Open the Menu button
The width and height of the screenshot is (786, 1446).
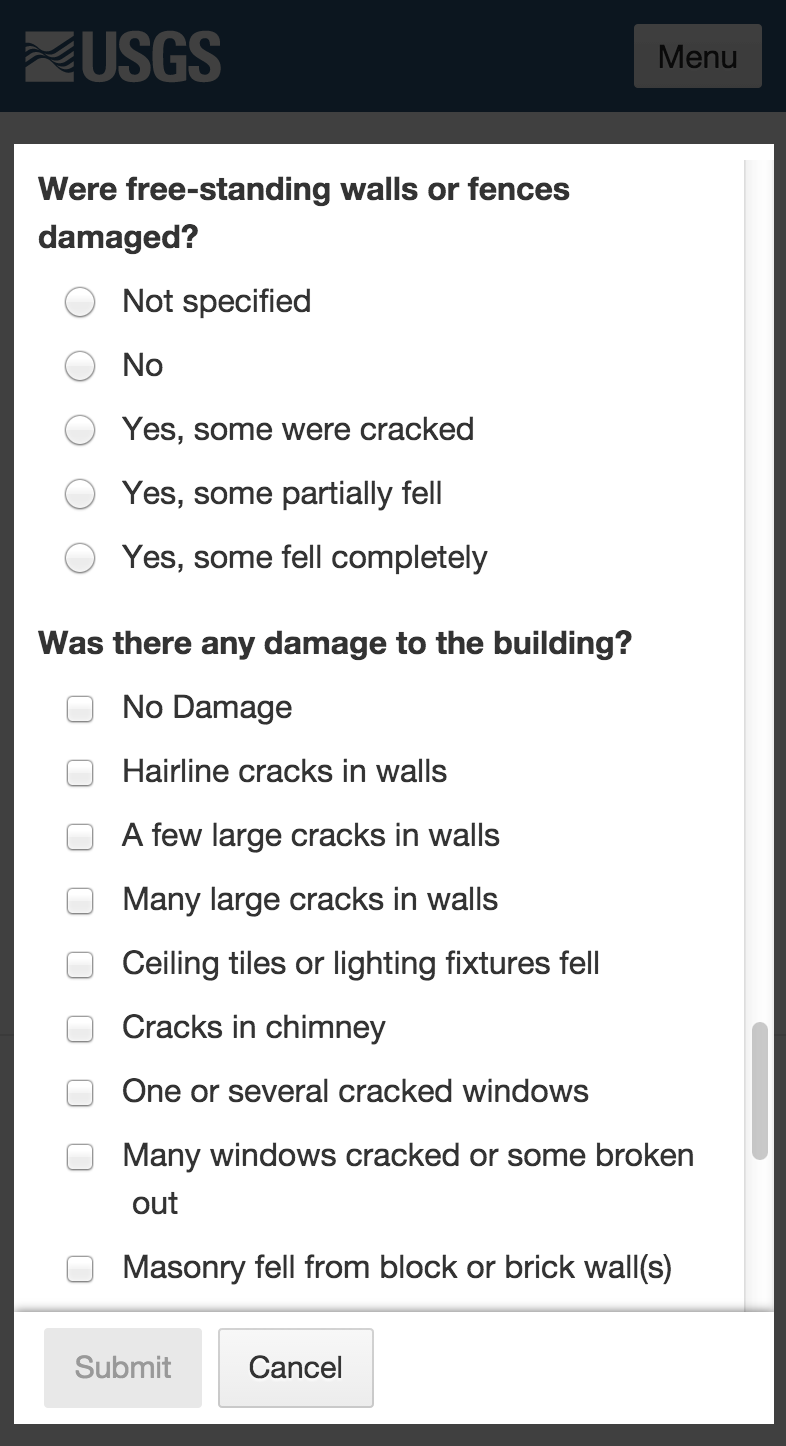click(x=697, y=56)
